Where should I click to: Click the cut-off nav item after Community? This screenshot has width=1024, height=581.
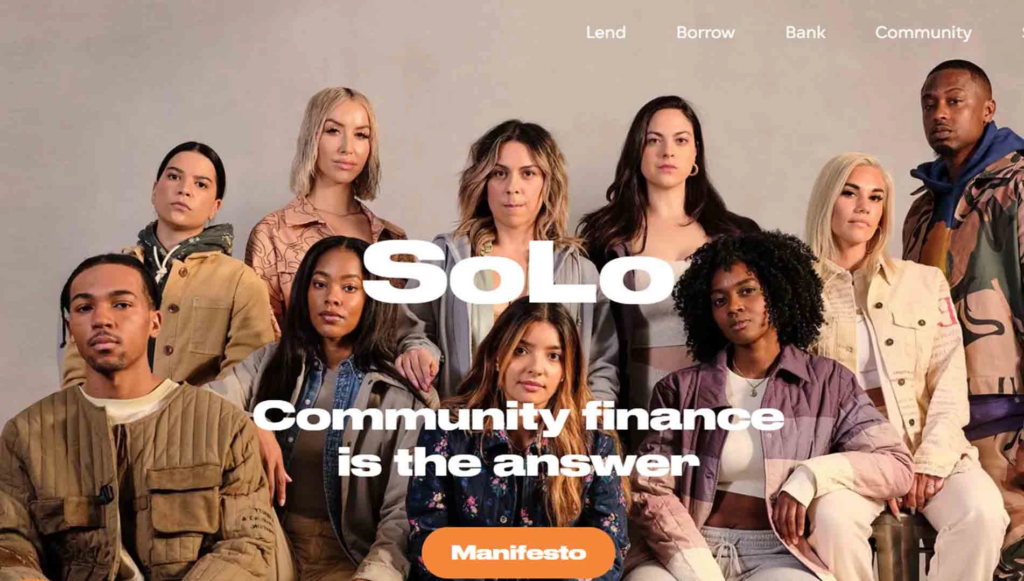click(x=1021, y=32)
